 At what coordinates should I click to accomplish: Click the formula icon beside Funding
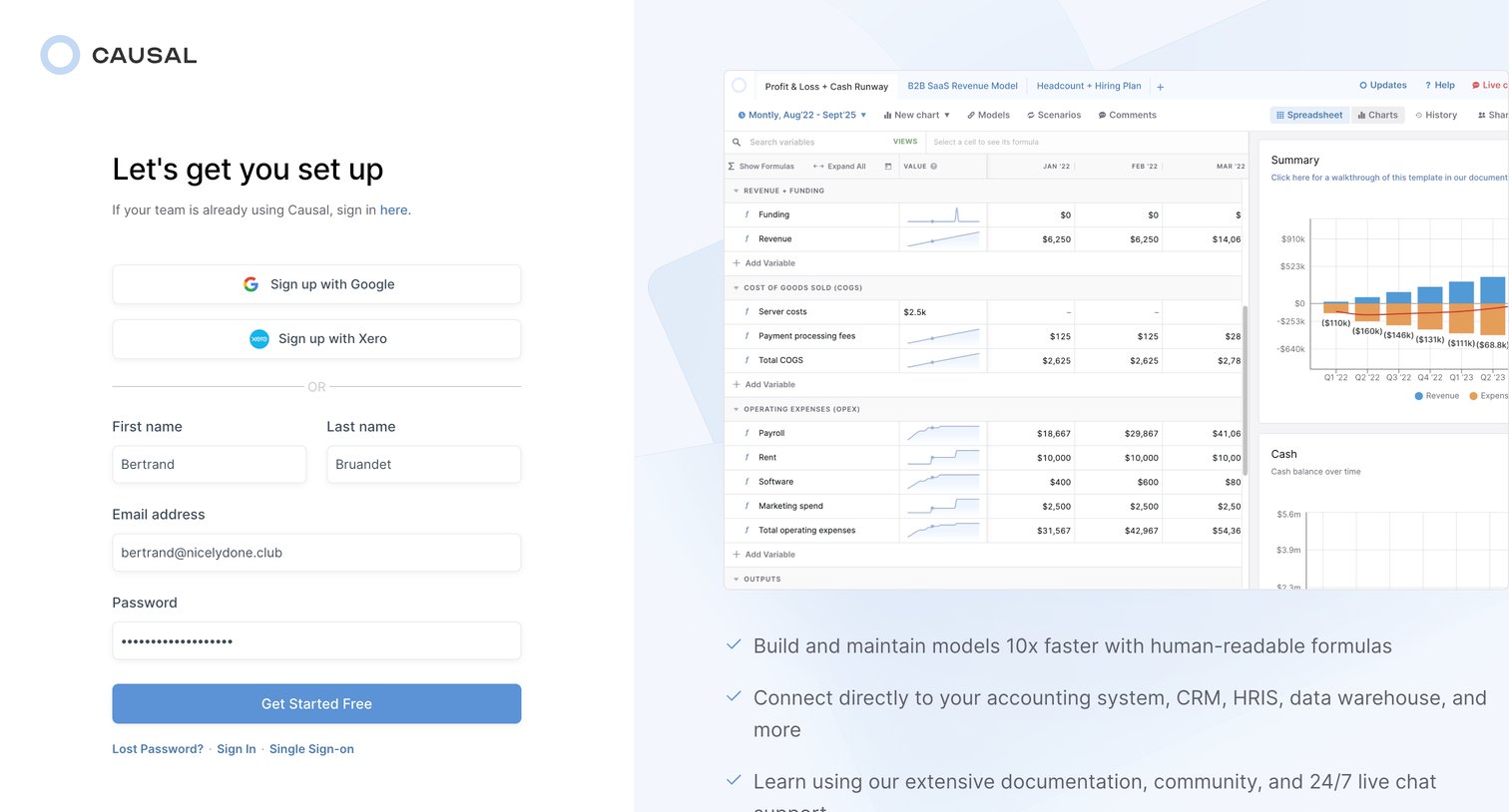click(748, 214)
